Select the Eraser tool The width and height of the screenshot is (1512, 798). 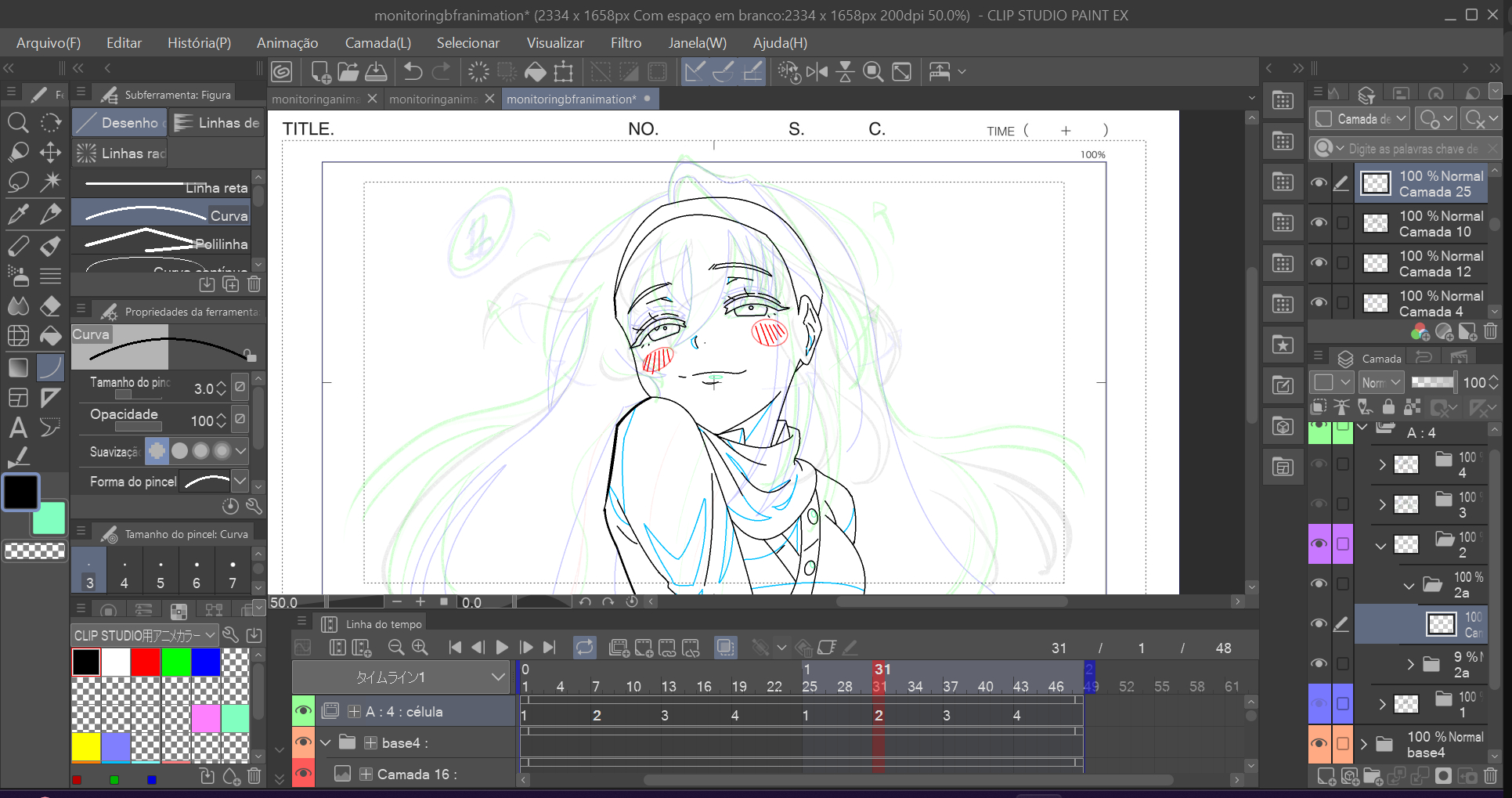50,305
